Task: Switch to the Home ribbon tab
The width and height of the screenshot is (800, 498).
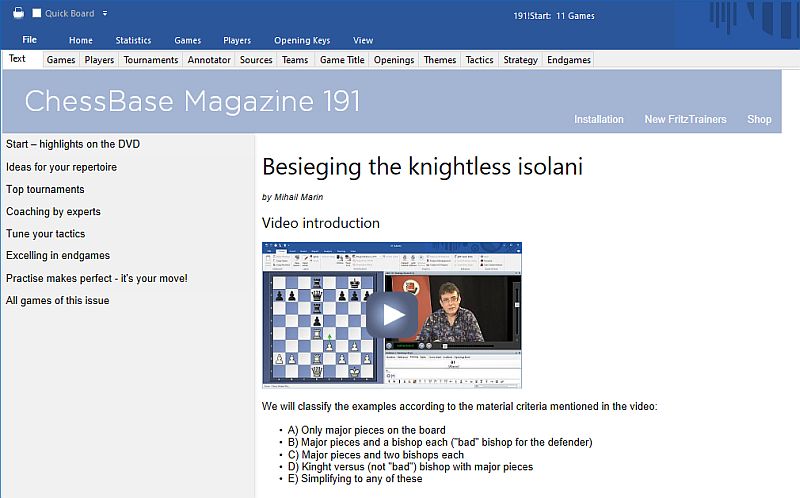Action: (81, 40)
